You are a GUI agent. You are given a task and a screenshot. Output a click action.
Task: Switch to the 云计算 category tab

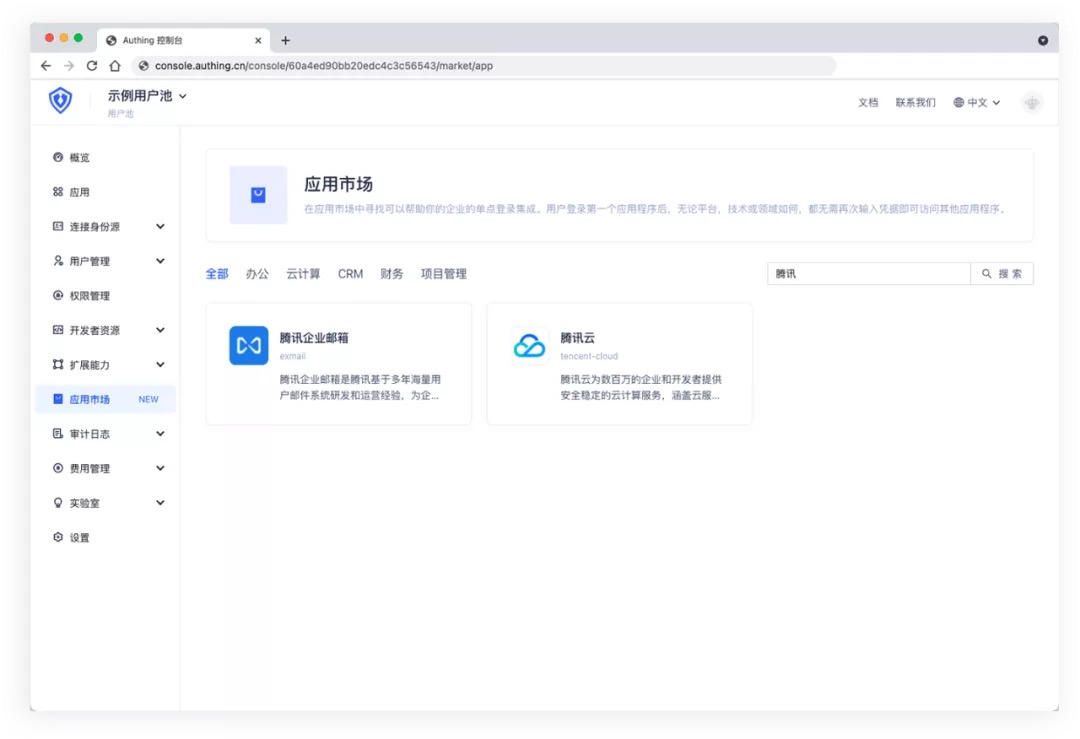[x=303, y=273]
